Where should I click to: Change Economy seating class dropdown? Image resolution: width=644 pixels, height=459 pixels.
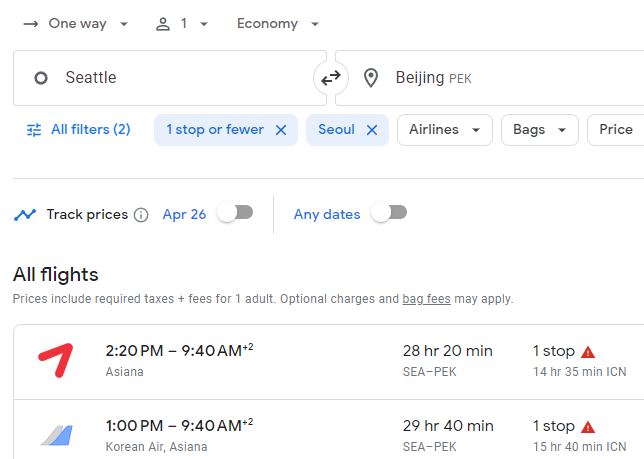click(x=278, y=24)
